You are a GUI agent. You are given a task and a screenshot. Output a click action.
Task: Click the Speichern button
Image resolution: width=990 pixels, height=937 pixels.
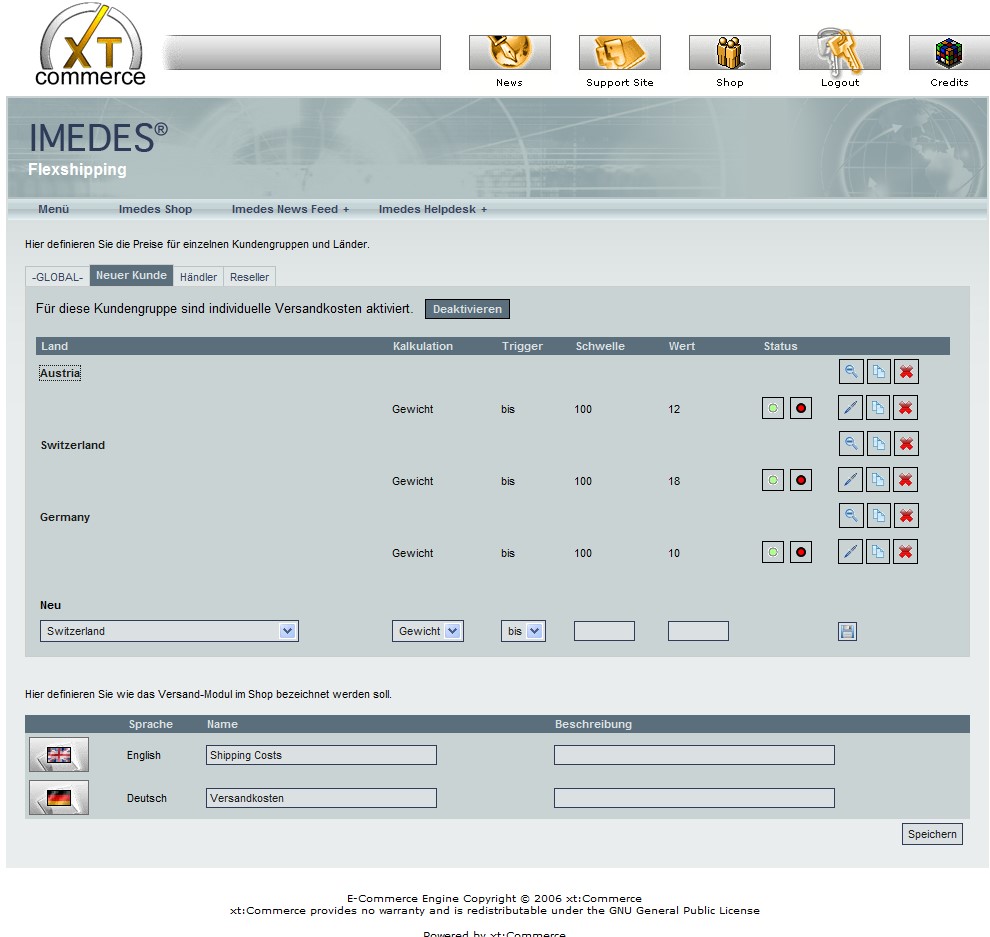pos(932,834)
